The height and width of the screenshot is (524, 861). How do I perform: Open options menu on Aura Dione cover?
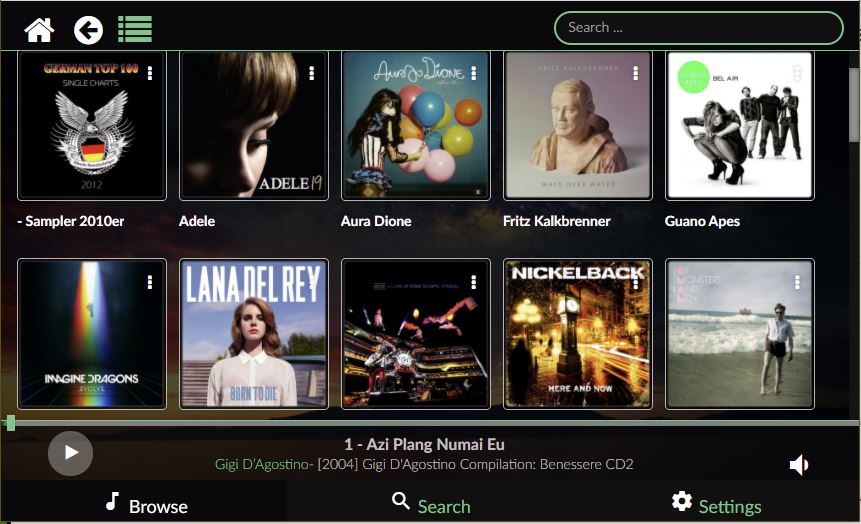[473, 73]
